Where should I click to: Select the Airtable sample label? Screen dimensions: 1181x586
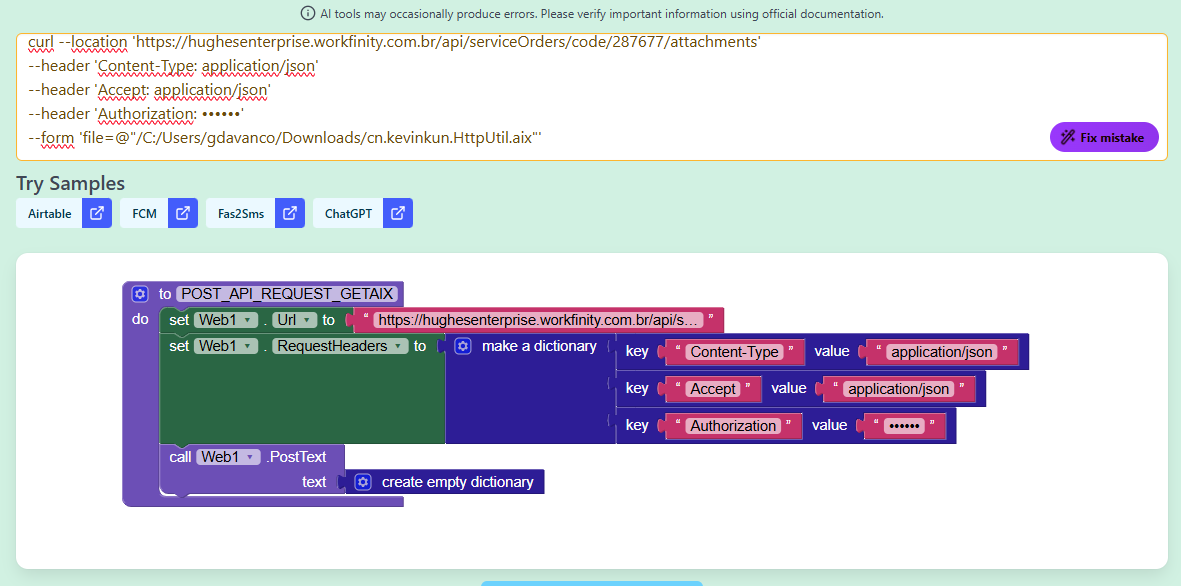click(50, 213)
